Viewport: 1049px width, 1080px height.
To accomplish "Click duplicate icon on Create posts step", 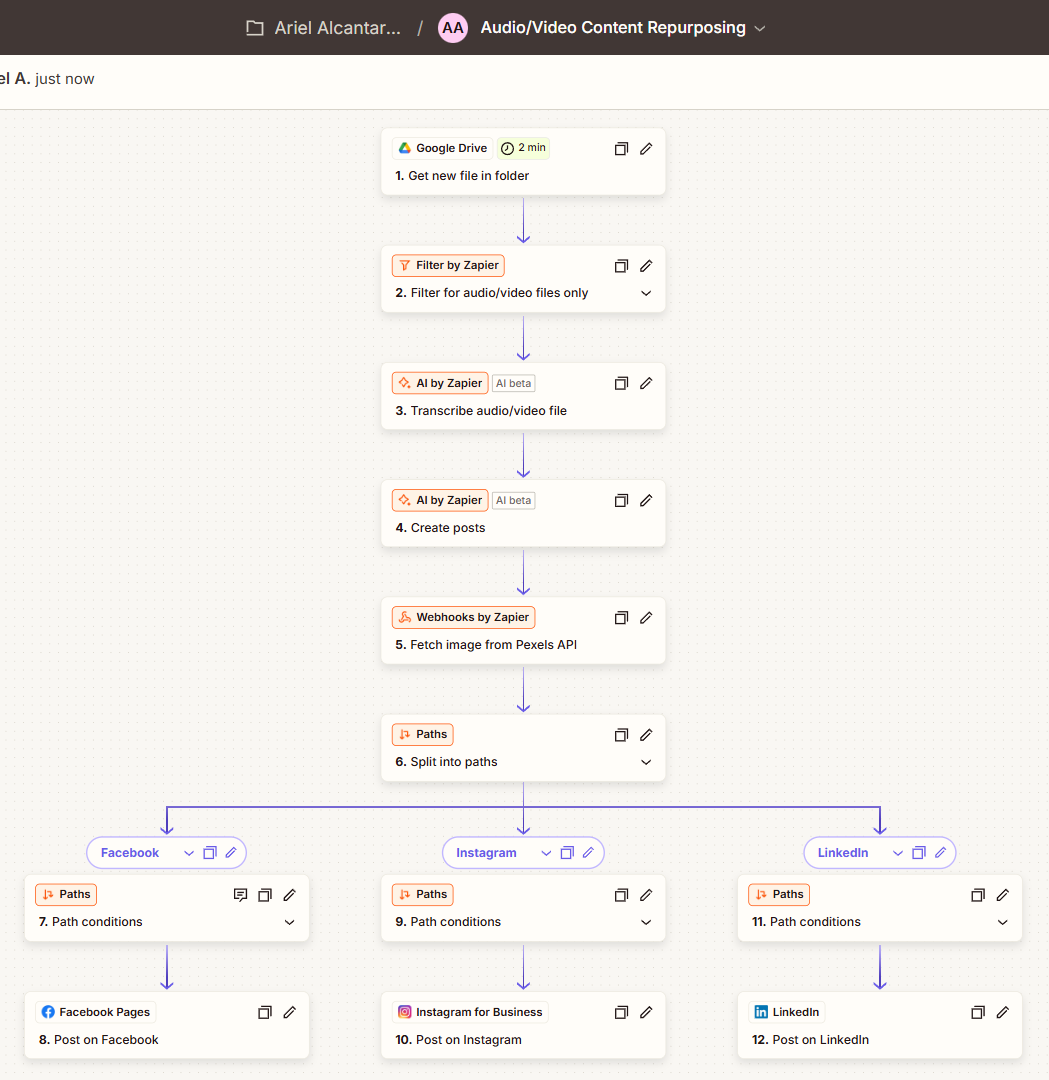I will (x=621, y=500).
